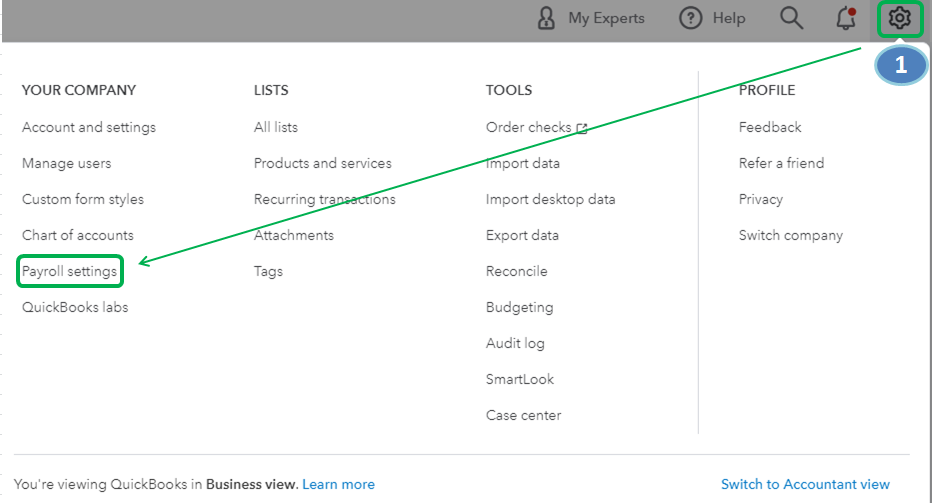The image size is (932, 503).
Task: Open the Reconcile tool
Action: click(517, 271)
